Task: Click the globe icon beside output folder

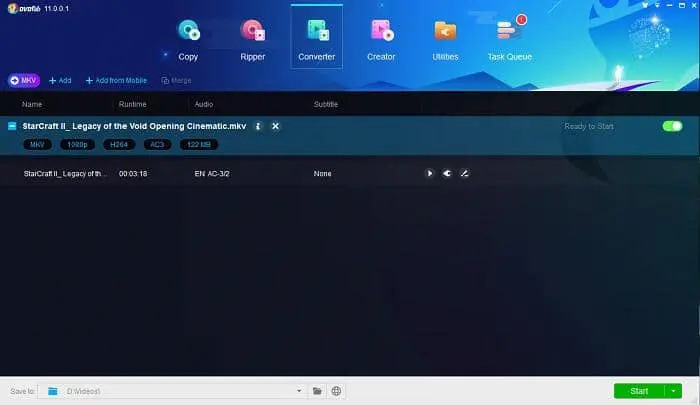Action: click(337, 391)
